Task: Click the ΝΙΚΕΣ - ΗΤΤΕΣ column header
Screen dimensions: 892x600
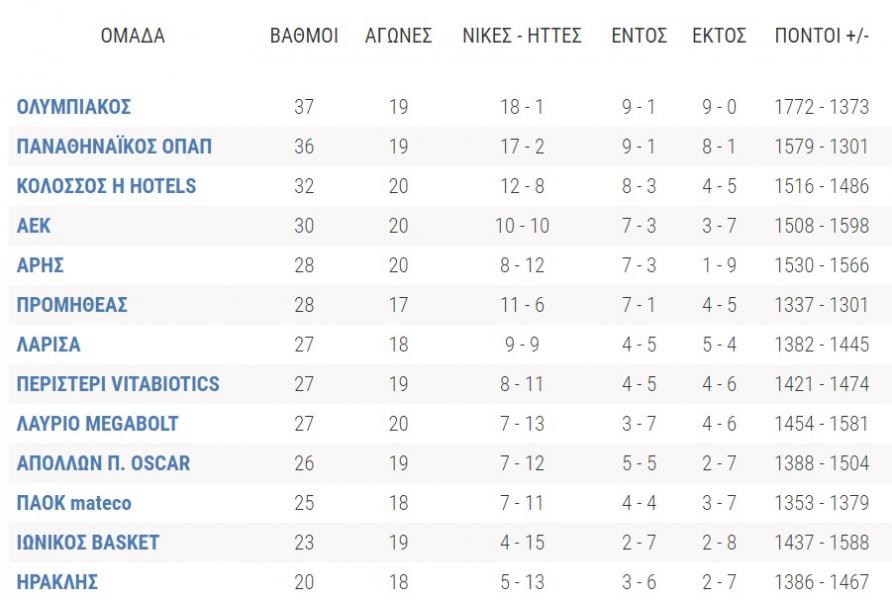Action: (x=523, y=36)
